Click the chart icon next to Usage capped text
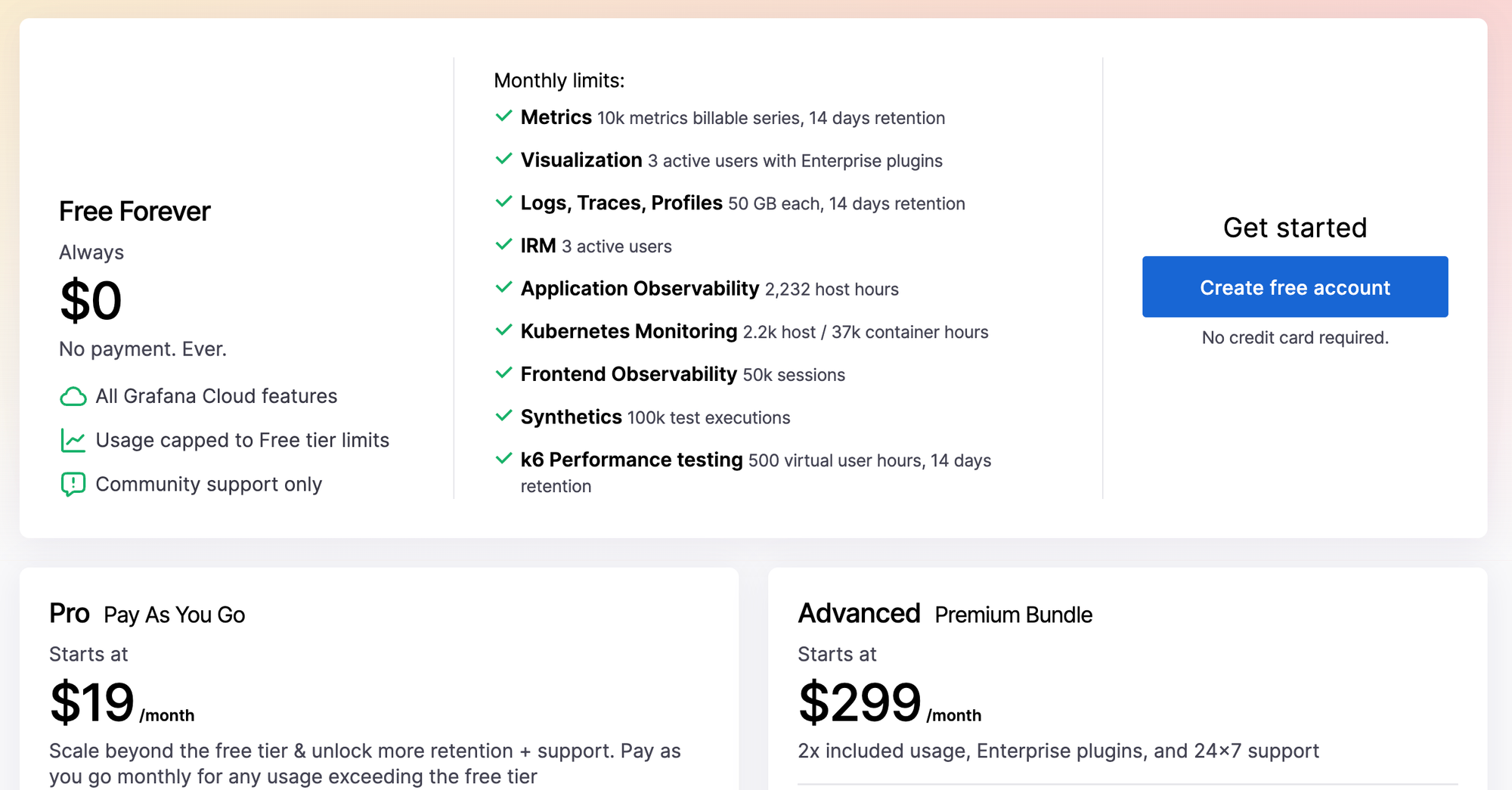 pyautogui.click(x=72, y=439)
